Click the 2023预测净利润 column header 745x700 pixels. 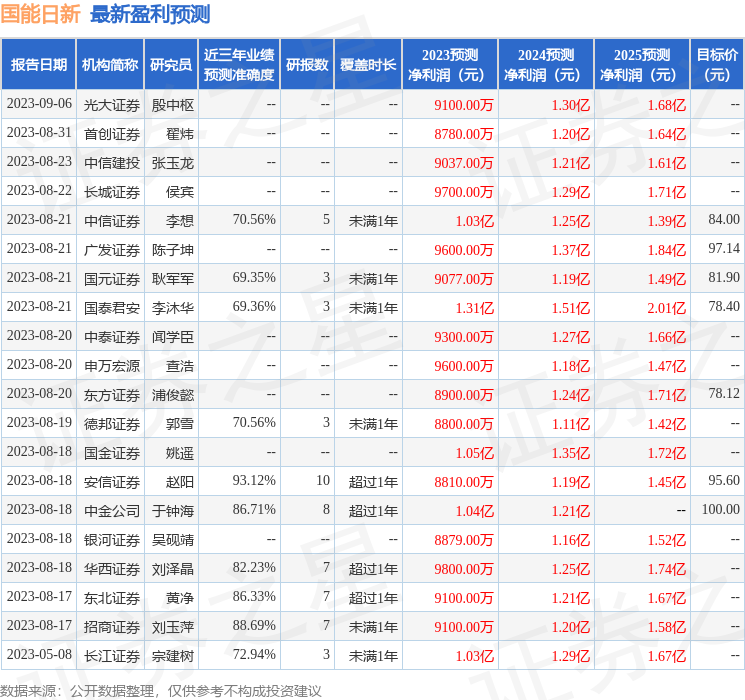pyautogui.click(x=450, y=65)
